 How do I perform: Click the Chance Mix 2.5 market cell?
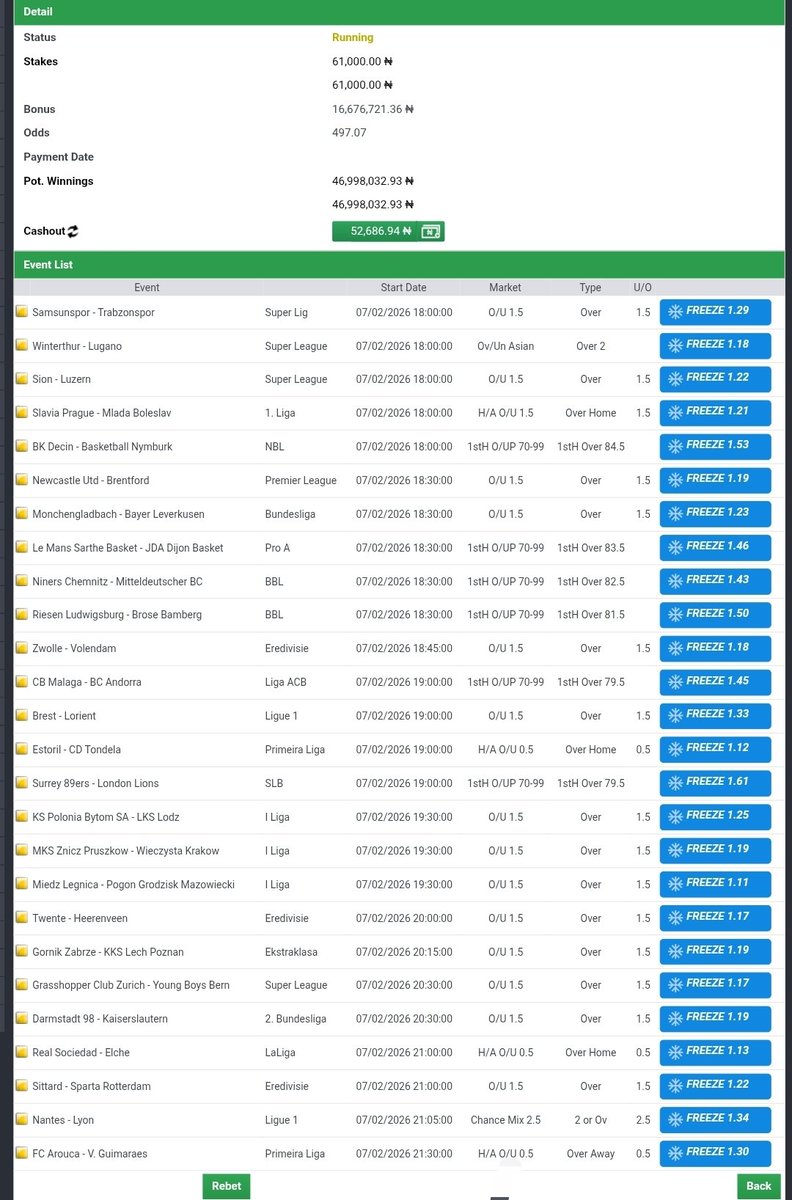505,1120
